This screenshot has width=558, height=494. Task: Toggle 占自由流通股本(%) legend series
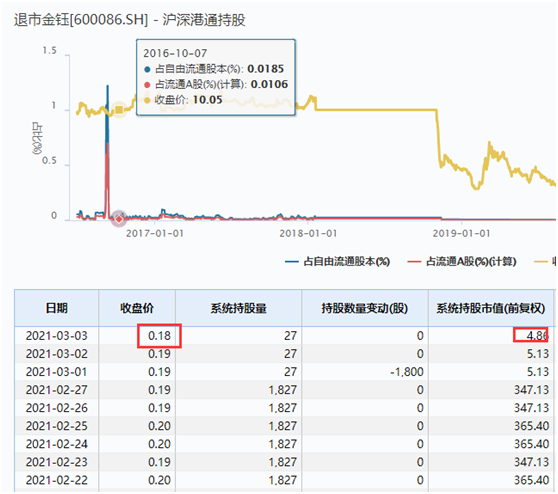pyautogui.click(x=337, y=262)
